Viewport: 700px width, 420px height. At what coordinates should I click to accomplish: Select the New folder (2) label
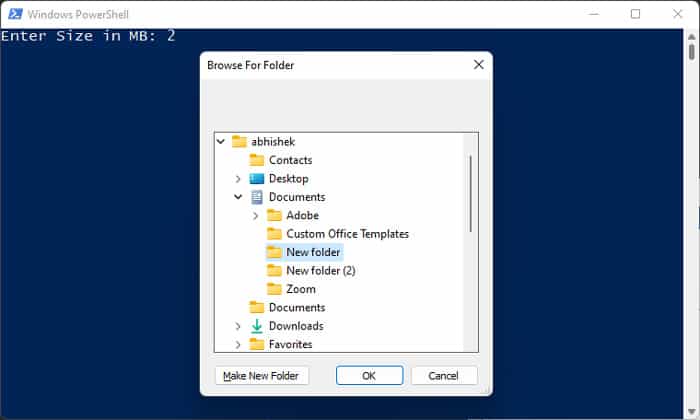pos(321,270)
